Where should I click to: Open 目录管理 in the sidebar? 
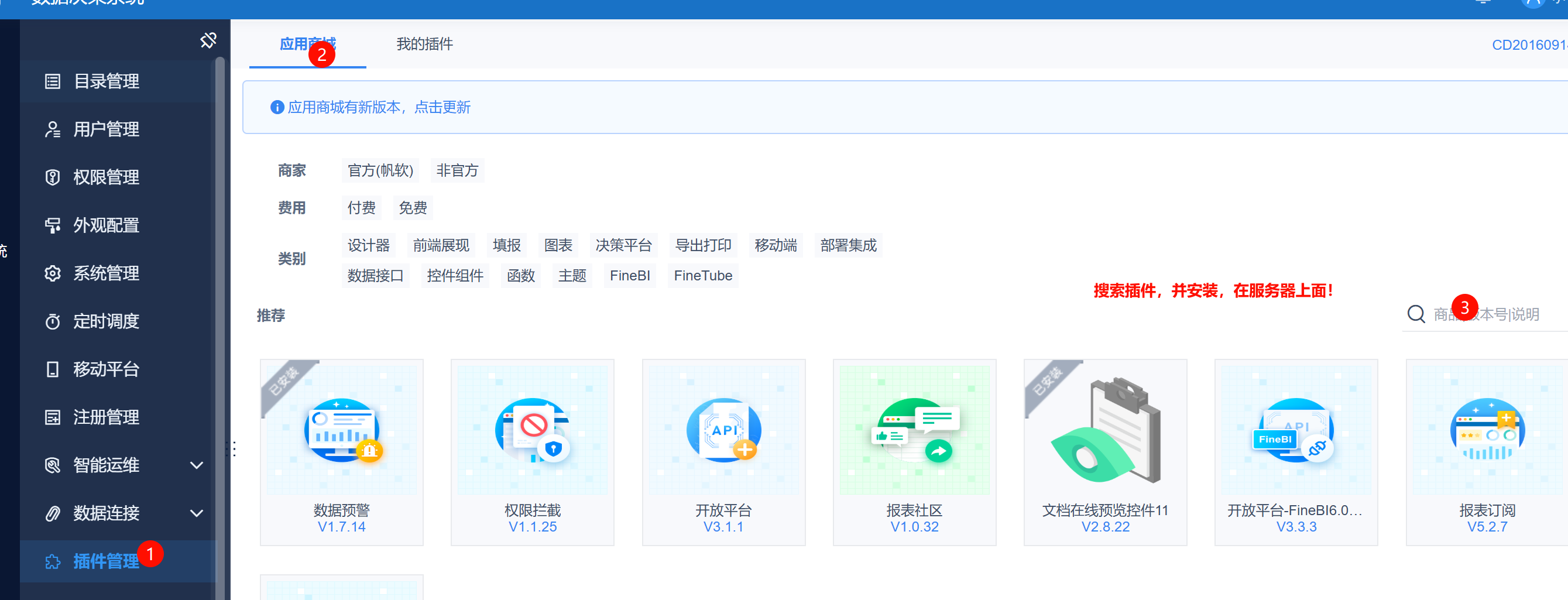click(x=107, y=81)
